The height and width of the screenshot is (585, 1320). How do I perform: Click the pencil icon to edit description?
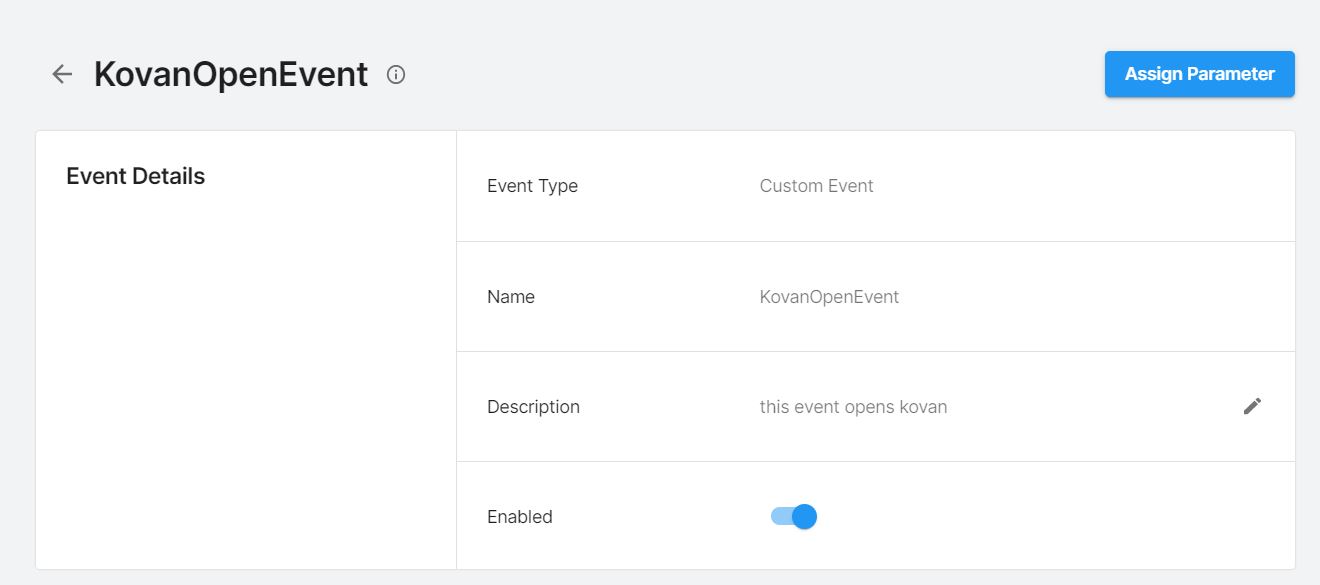(x=1252, y=406)
